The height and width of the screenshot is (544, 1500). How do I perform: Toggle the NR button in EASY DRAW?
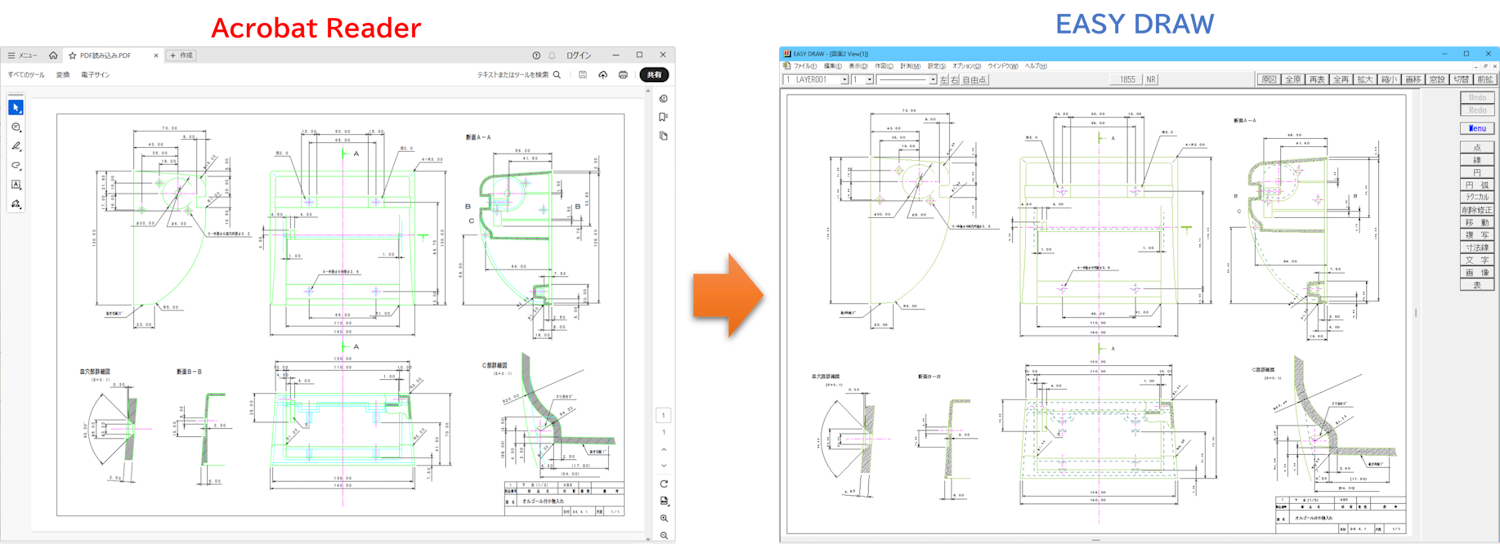click(1151, 79)
